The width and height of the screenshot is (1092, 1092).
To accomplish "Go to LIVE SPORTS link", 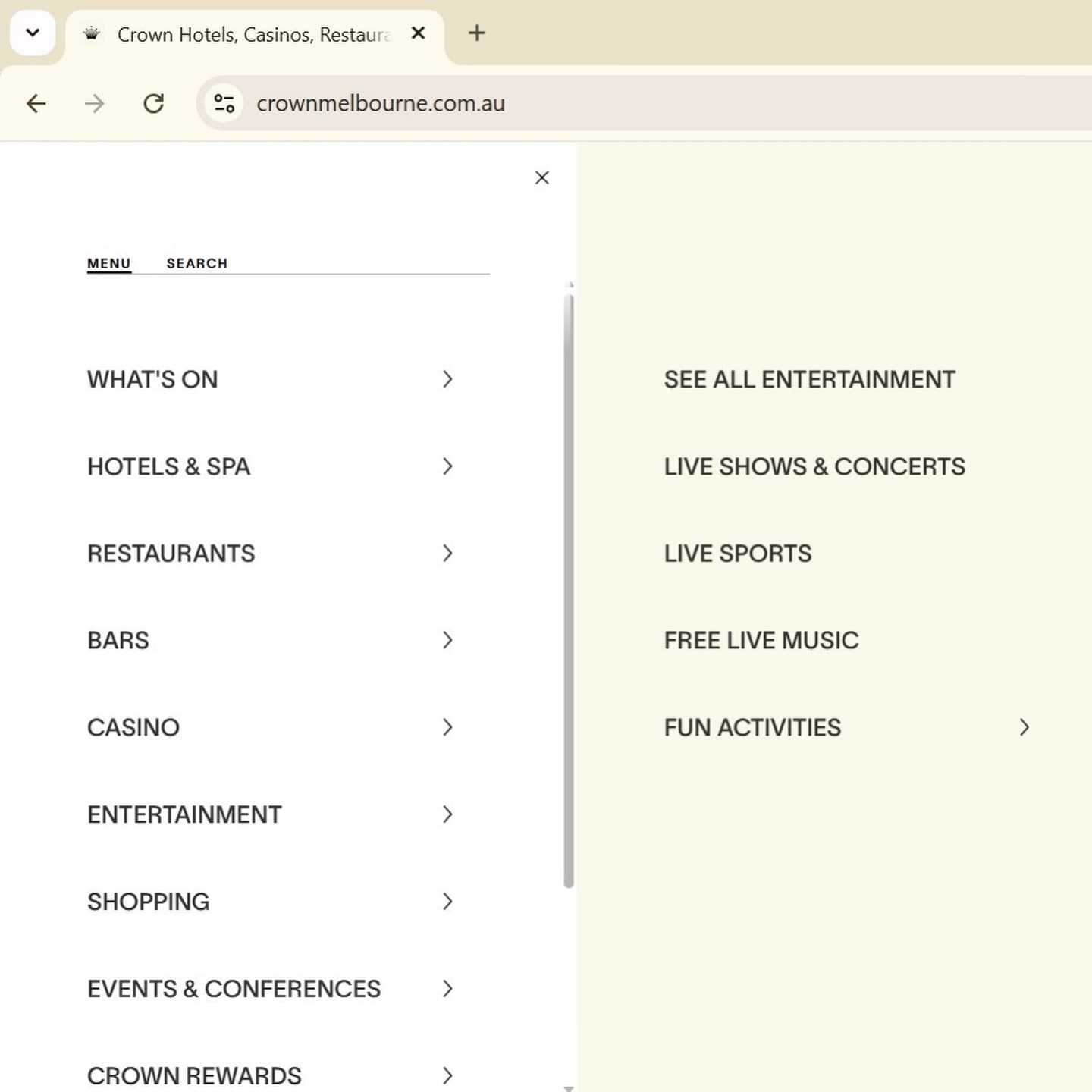I will tap(738, 554).
